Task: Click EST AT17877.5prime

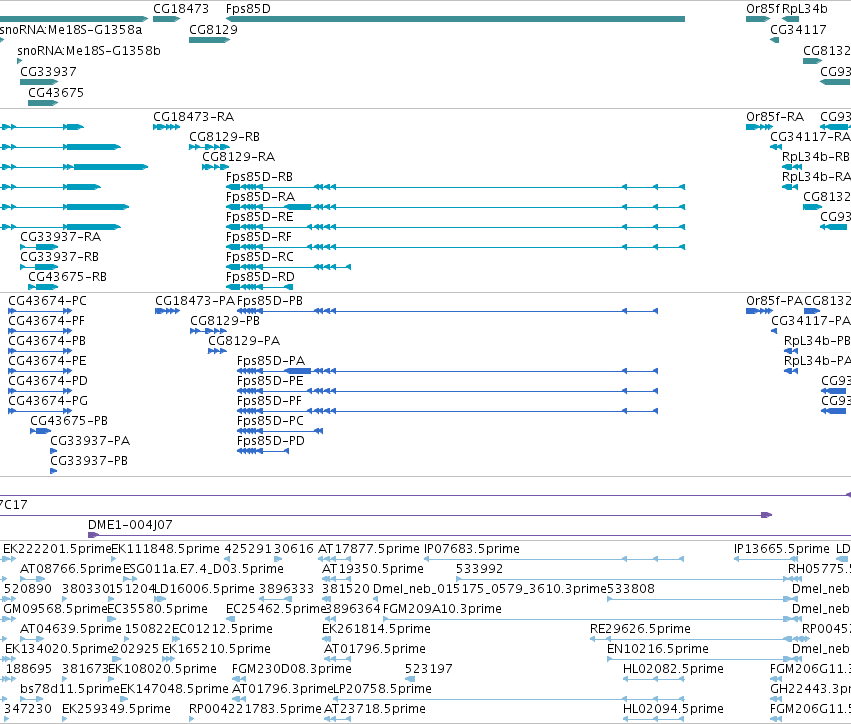Action: tap(369, 549)
